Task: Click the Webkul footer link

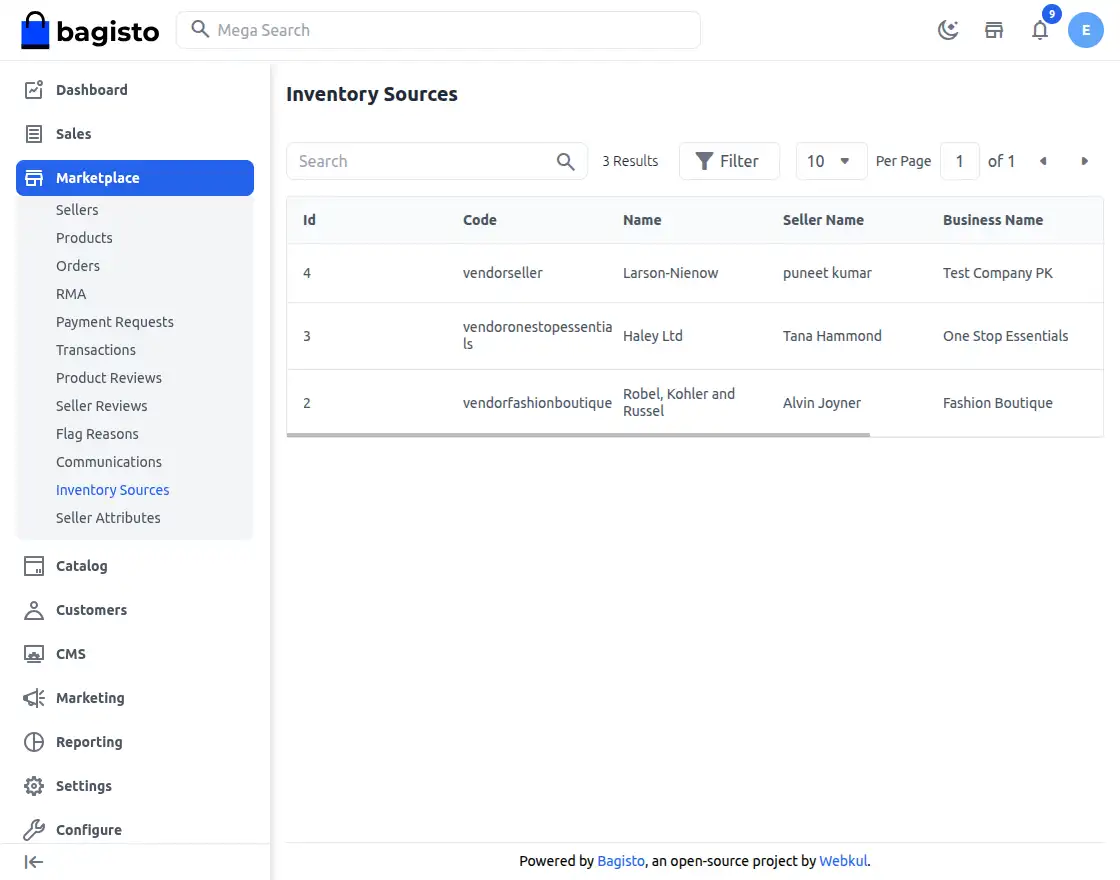Action: (x=843, y=861)
